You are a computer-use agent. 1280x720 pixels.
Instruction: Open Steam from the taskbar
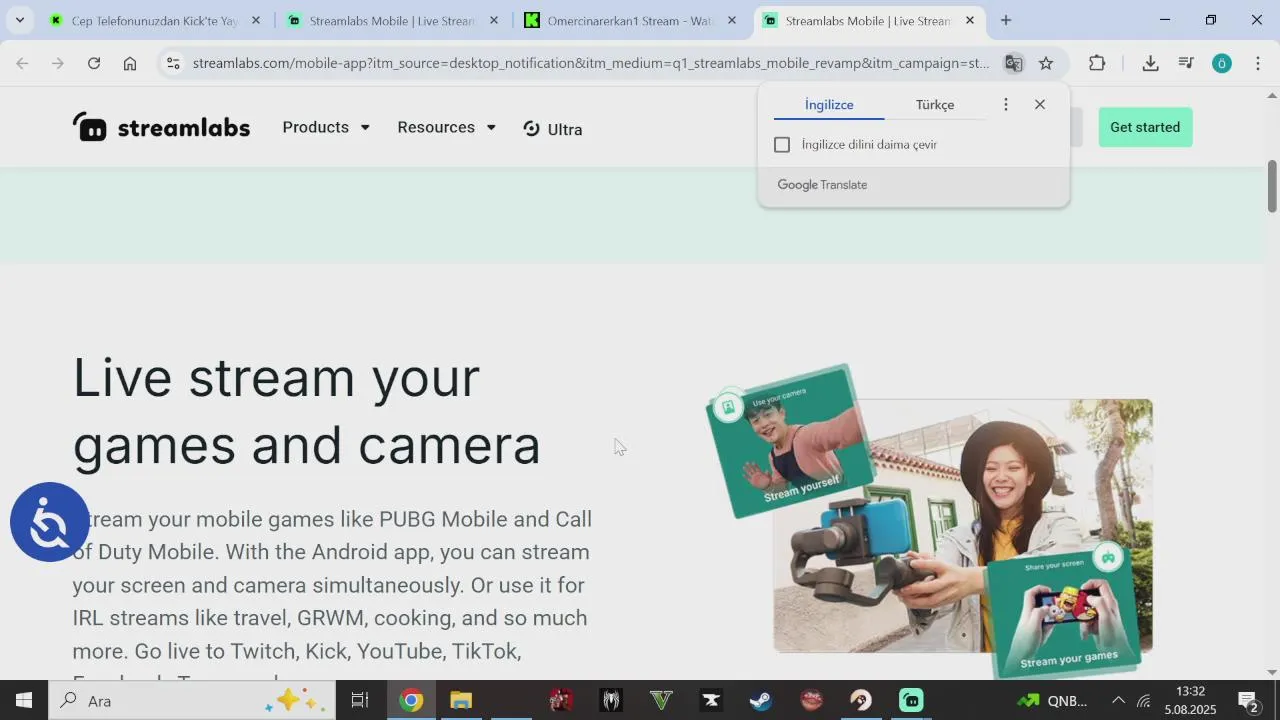pos(761,700)
